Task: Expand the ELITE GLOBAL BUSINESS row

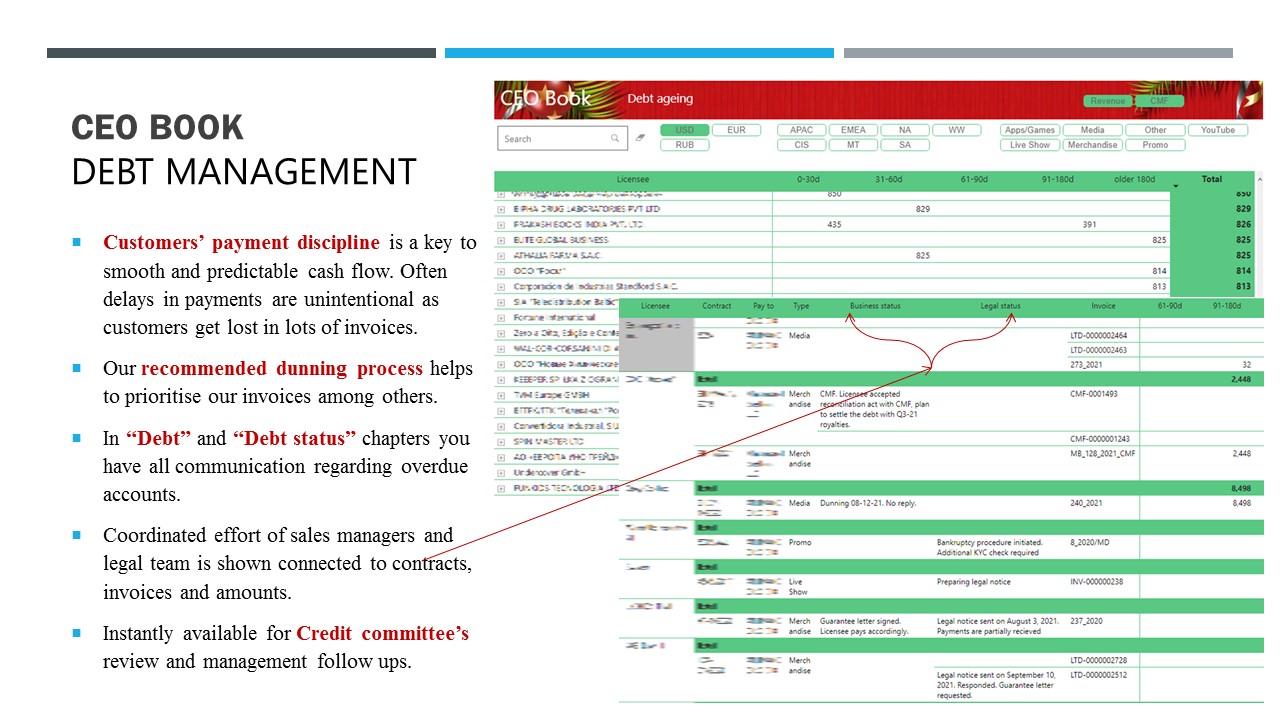Action: click(x=501, y=240)
